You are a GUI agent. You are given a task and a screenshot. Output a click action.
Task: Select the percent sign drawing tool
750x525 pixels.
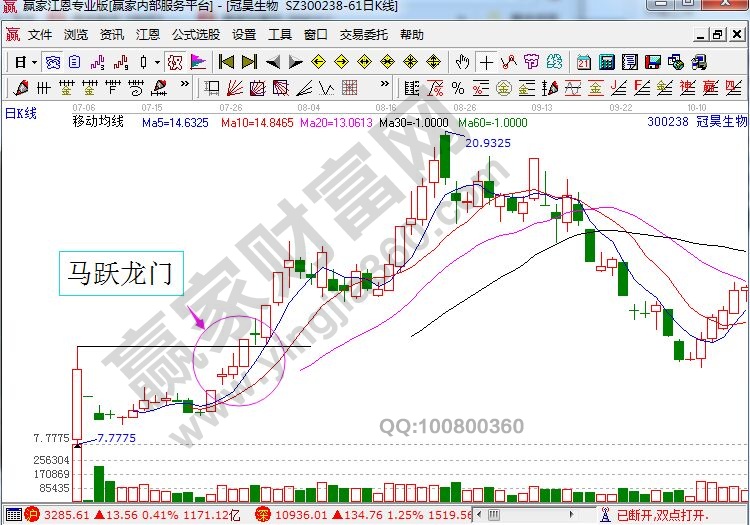coord(457,88)
